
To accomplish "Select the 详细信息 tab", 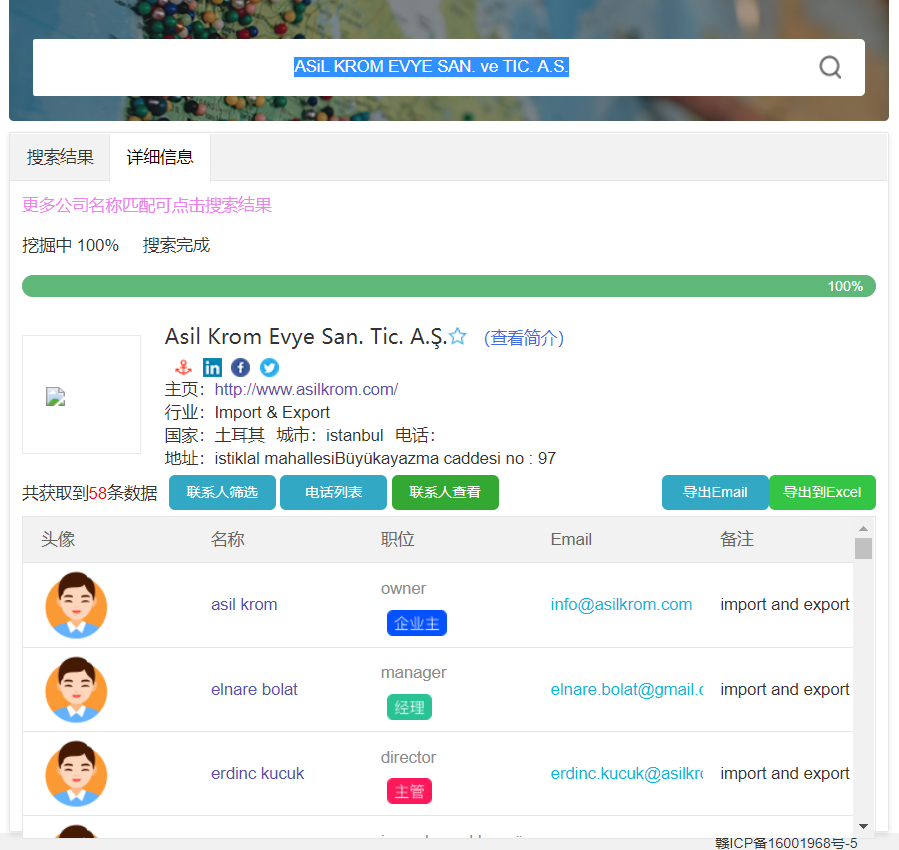I will pos(160,157).
